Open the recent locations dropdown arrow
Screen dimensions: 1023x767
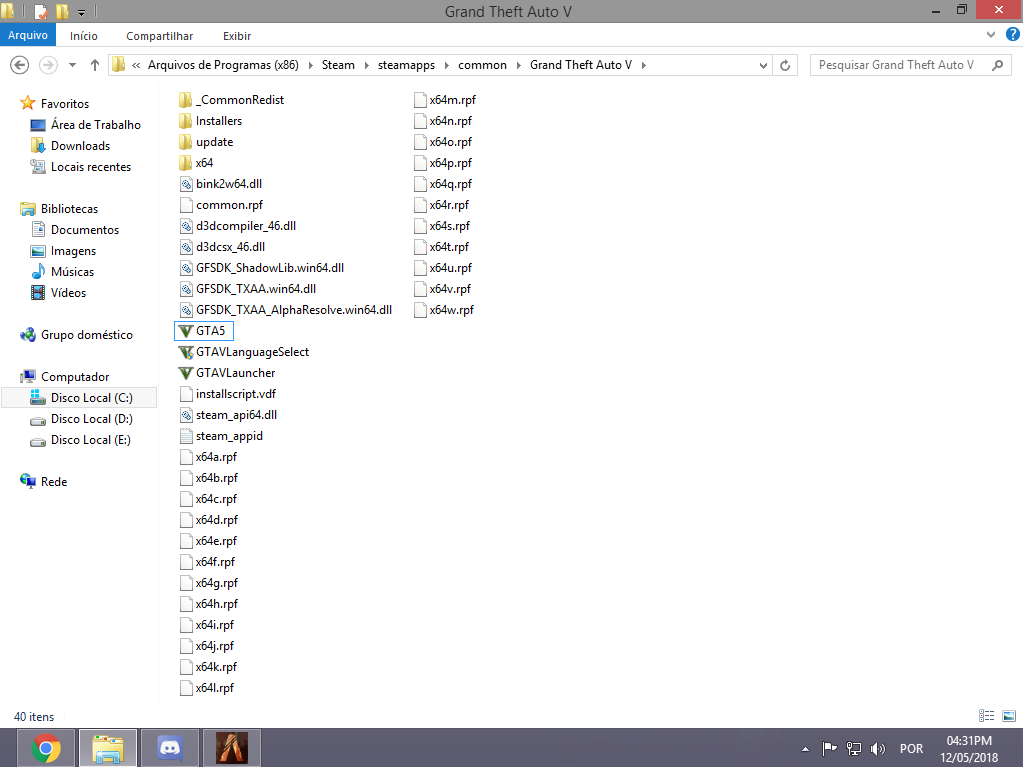pyautogui.click(x=72, y=65)
